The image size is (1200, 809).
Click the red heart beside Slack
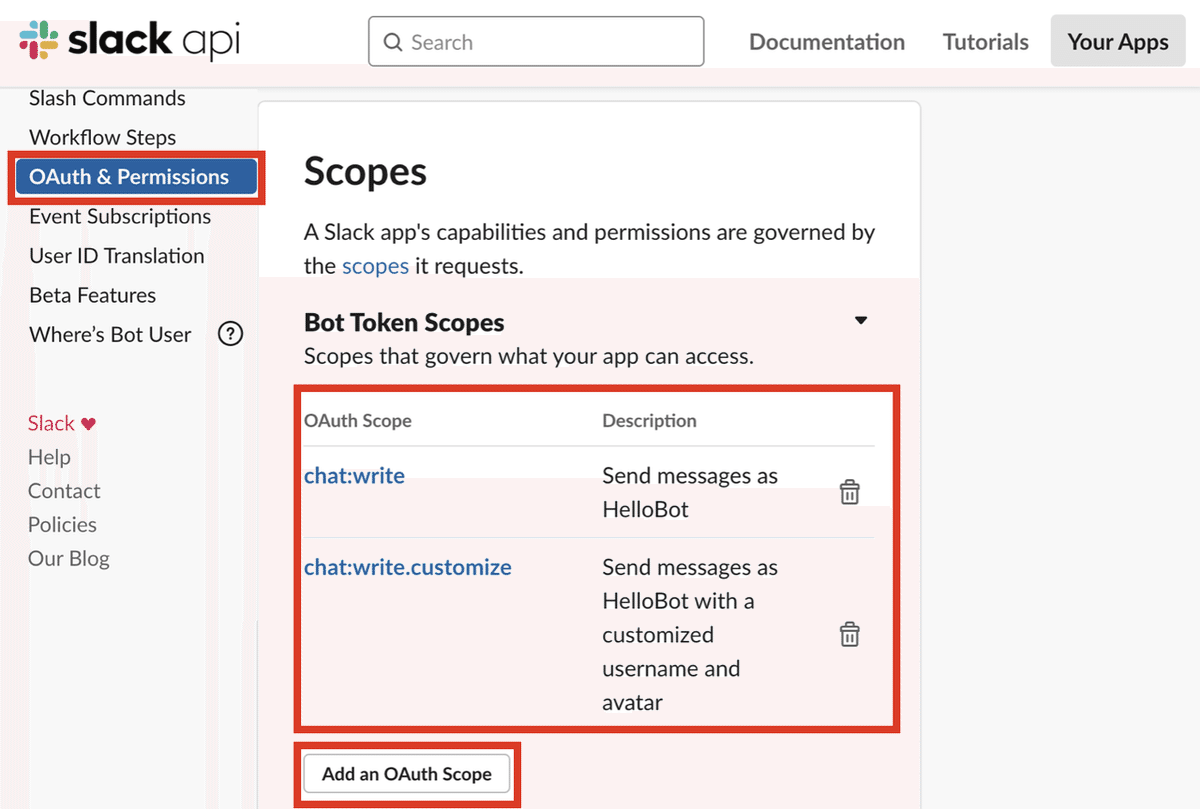[88, 423]
